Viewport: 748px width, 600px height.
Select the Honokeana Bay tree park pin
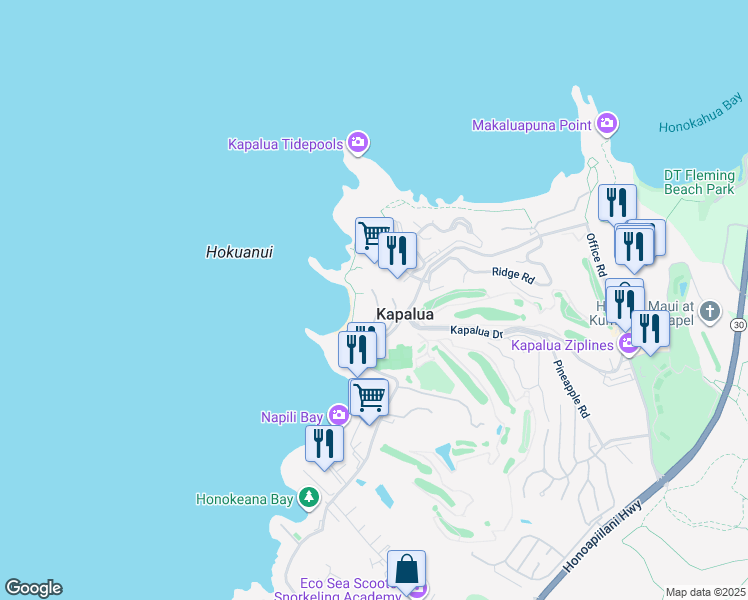point(309,498)
